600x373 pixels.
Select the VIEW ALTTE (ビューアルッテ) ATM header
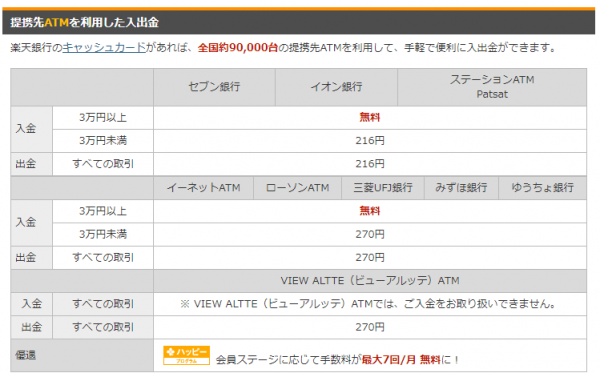coord(370,281)
